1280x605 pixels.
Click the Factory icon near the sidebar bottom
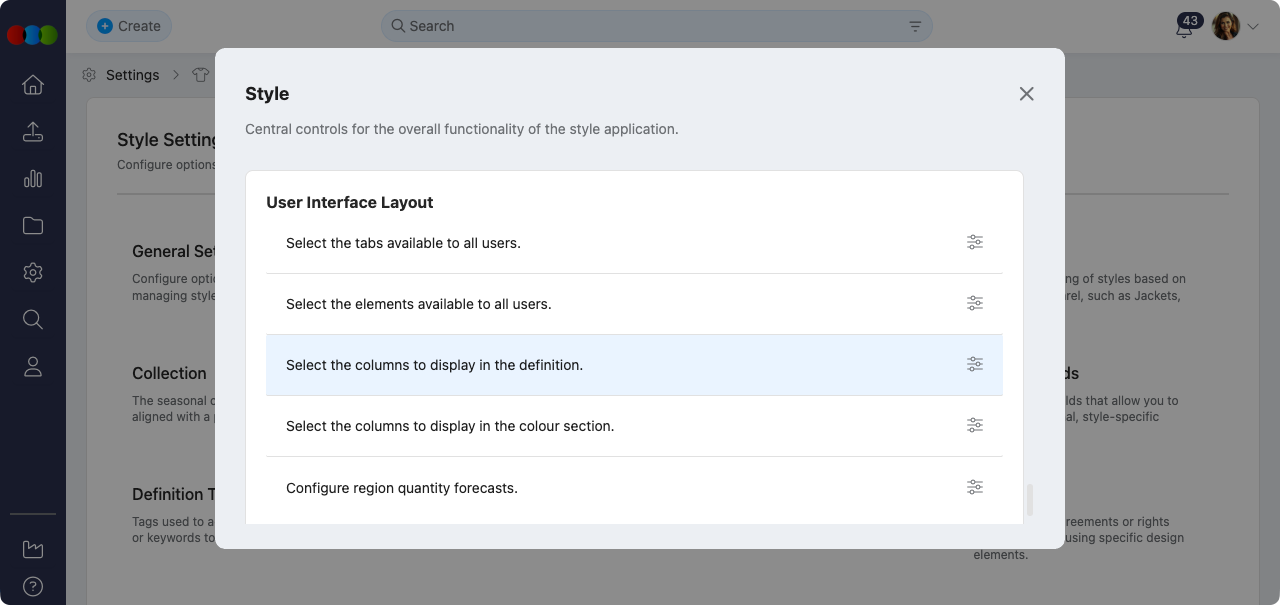click(32, 548)
